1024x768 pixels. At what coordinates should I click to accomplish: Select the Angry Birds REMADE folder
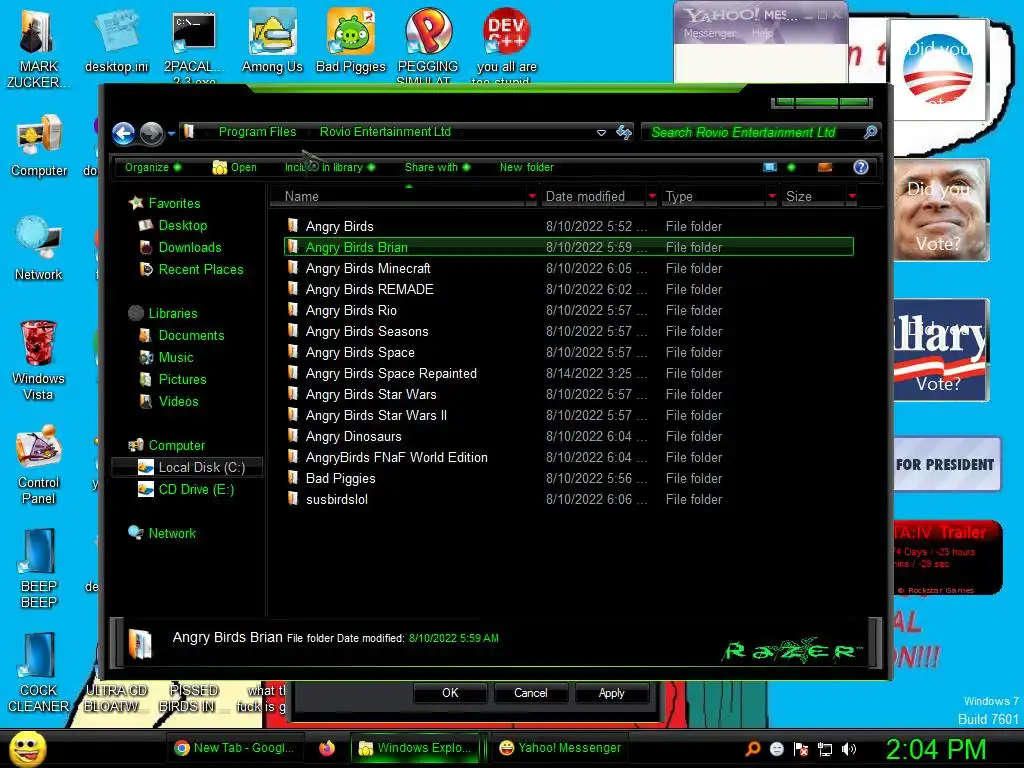569,289
